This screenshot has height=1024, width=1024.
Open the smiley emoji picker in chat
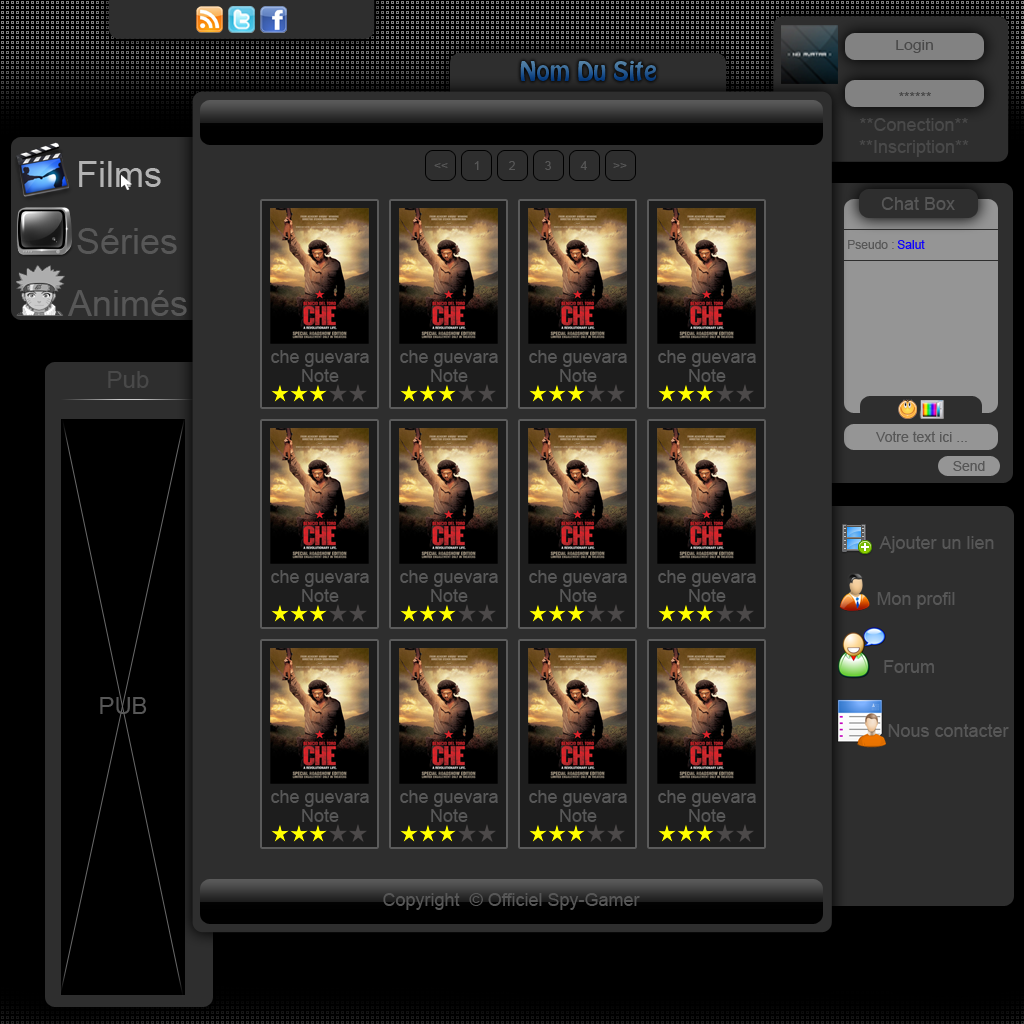point(907,409)
